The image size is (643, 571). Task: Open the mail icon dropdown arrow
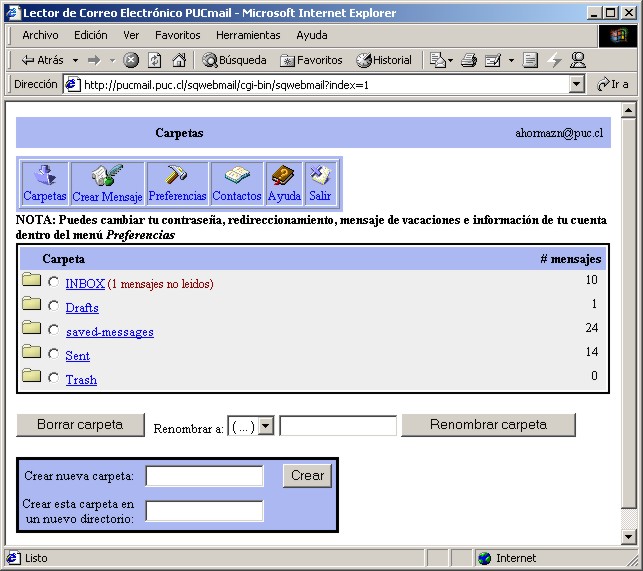pyautogui.click(x=450, y=61)
